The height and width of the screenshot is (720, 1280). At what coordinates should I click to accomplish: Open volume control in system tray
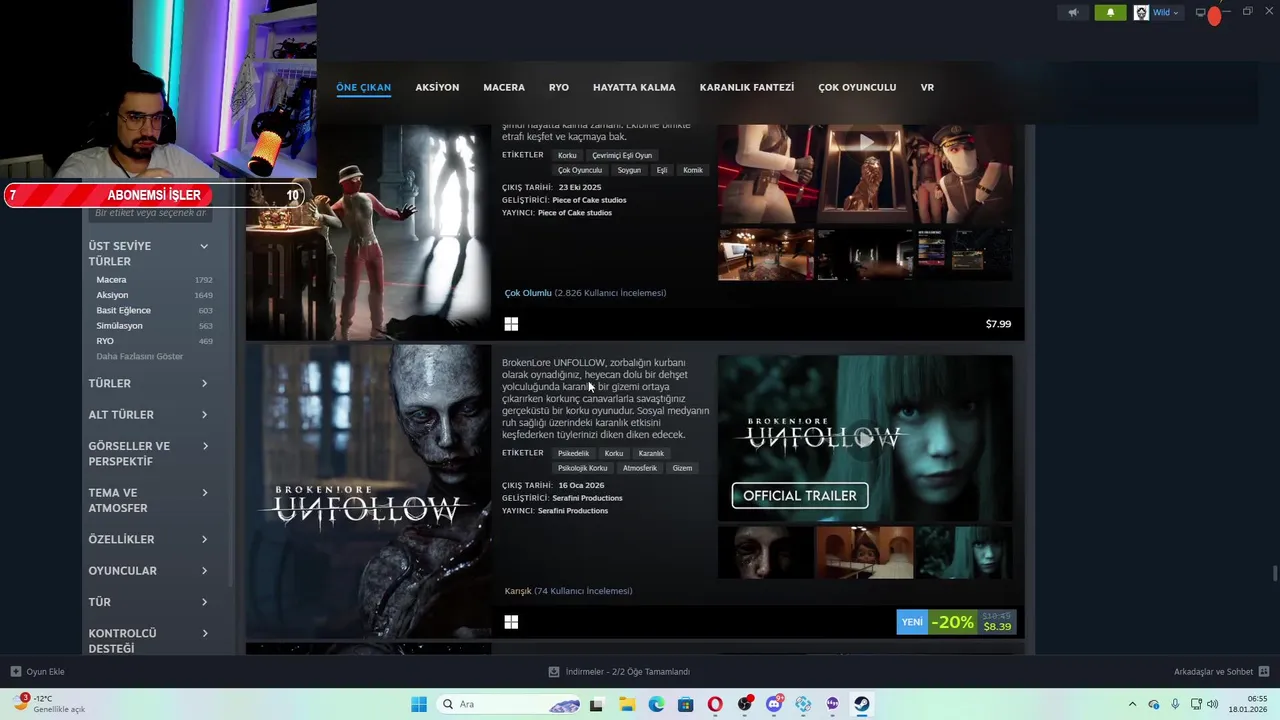point(1213,704)
